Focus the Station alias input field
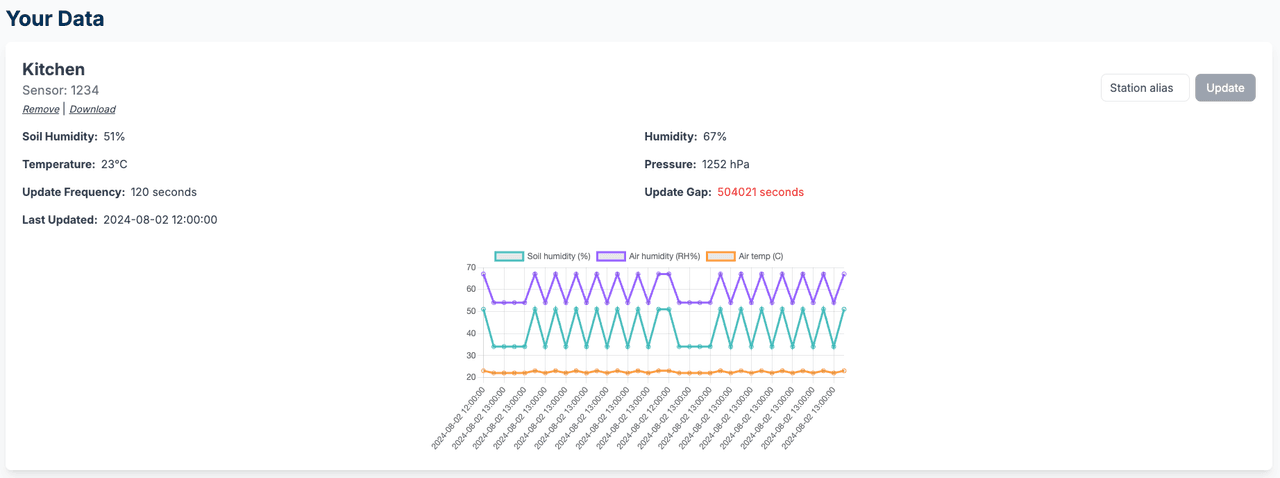The image size is (1280, 478). point(1144,88)
